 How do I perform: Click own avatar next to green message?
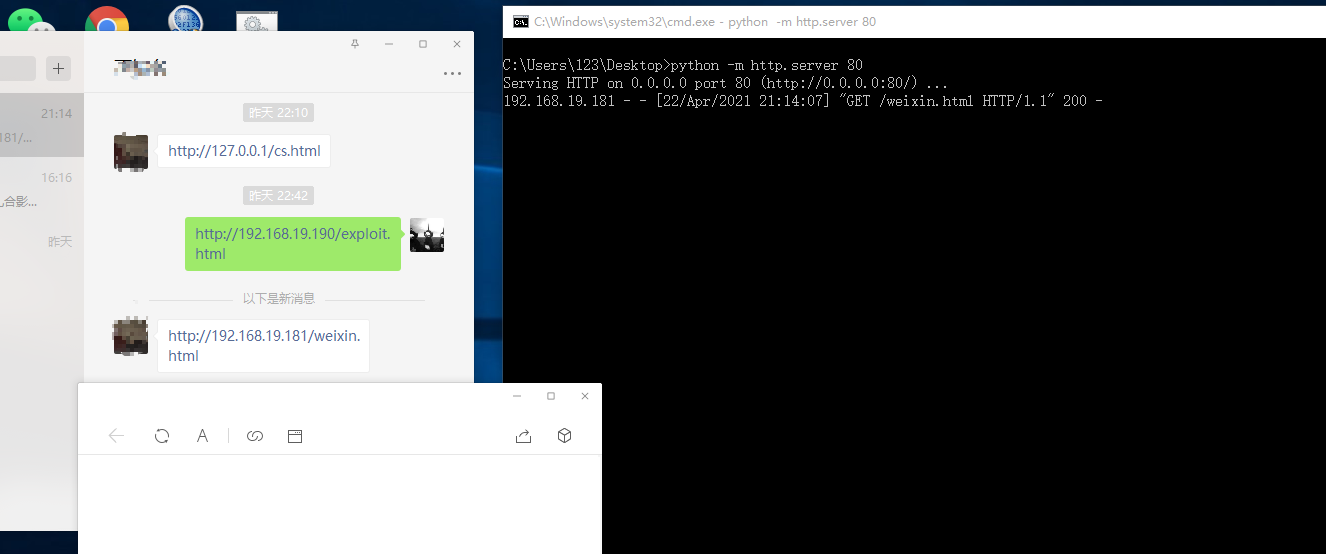click(427, 235)
